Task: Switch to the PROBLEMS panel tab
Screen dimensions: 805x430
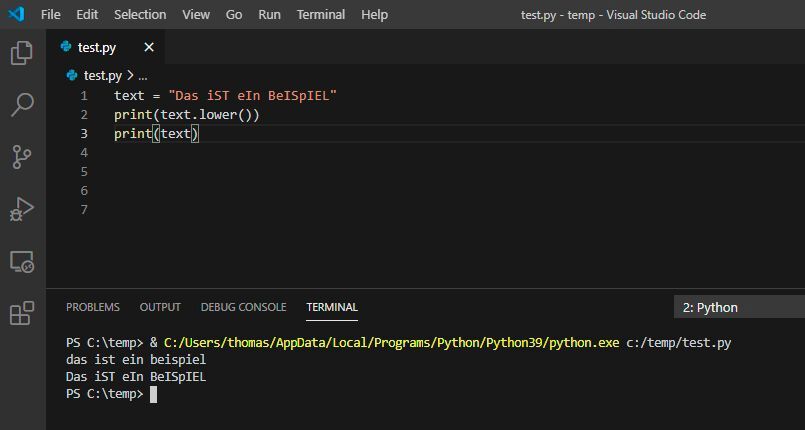Action: click(93, 307)
